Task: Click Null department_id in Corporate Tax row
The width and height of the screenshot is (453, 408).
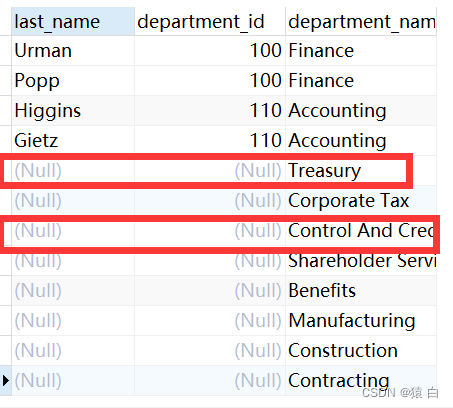Action: pyautogui.click(x=210, y=201)
